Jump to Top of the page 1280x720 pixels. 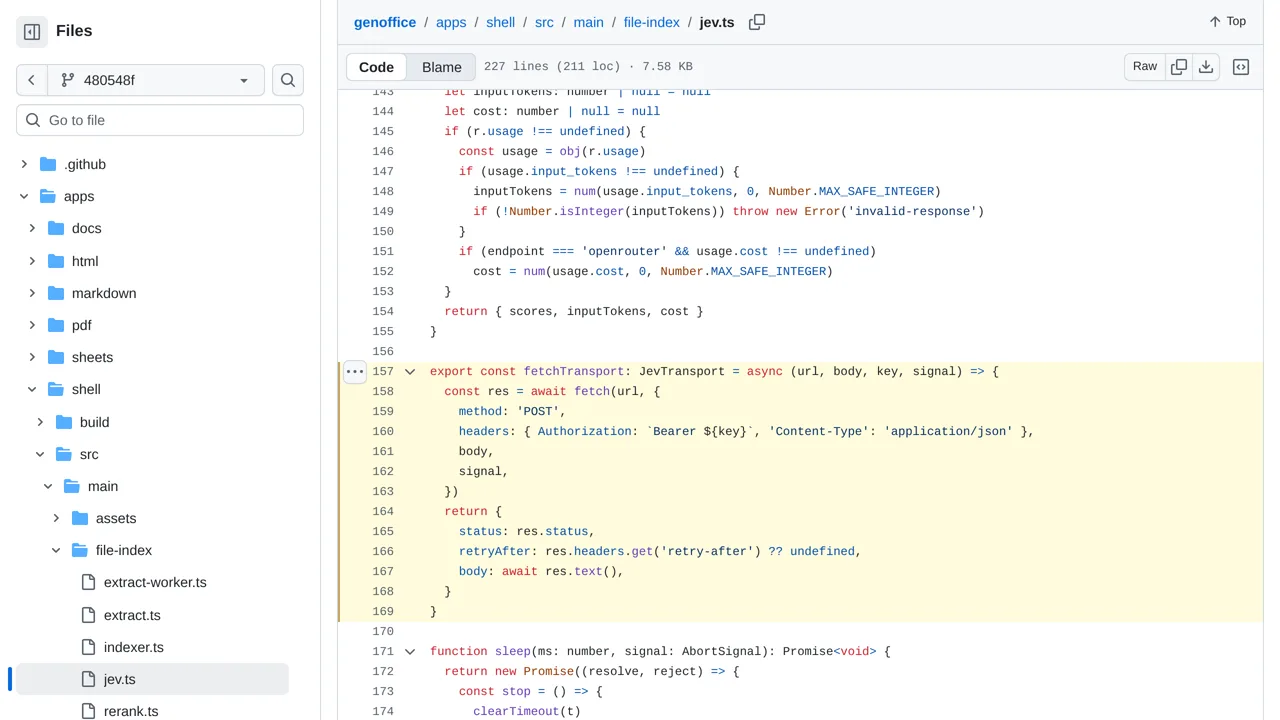point(1228,21)
